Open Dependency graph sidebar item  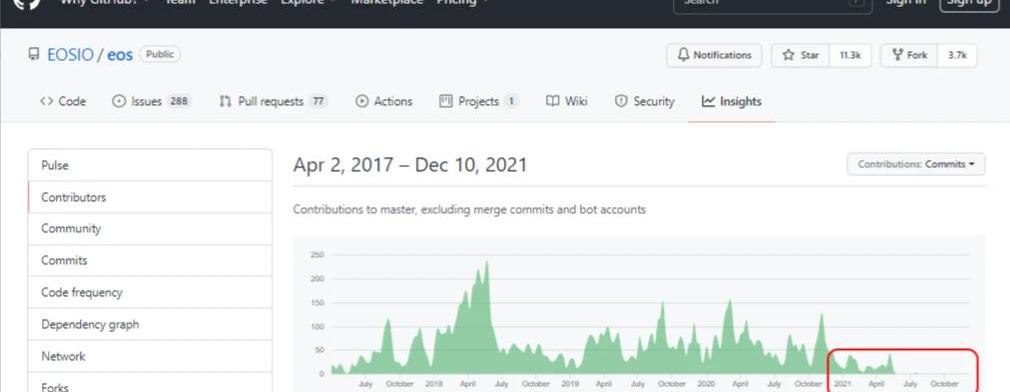(x=150, y=324)
